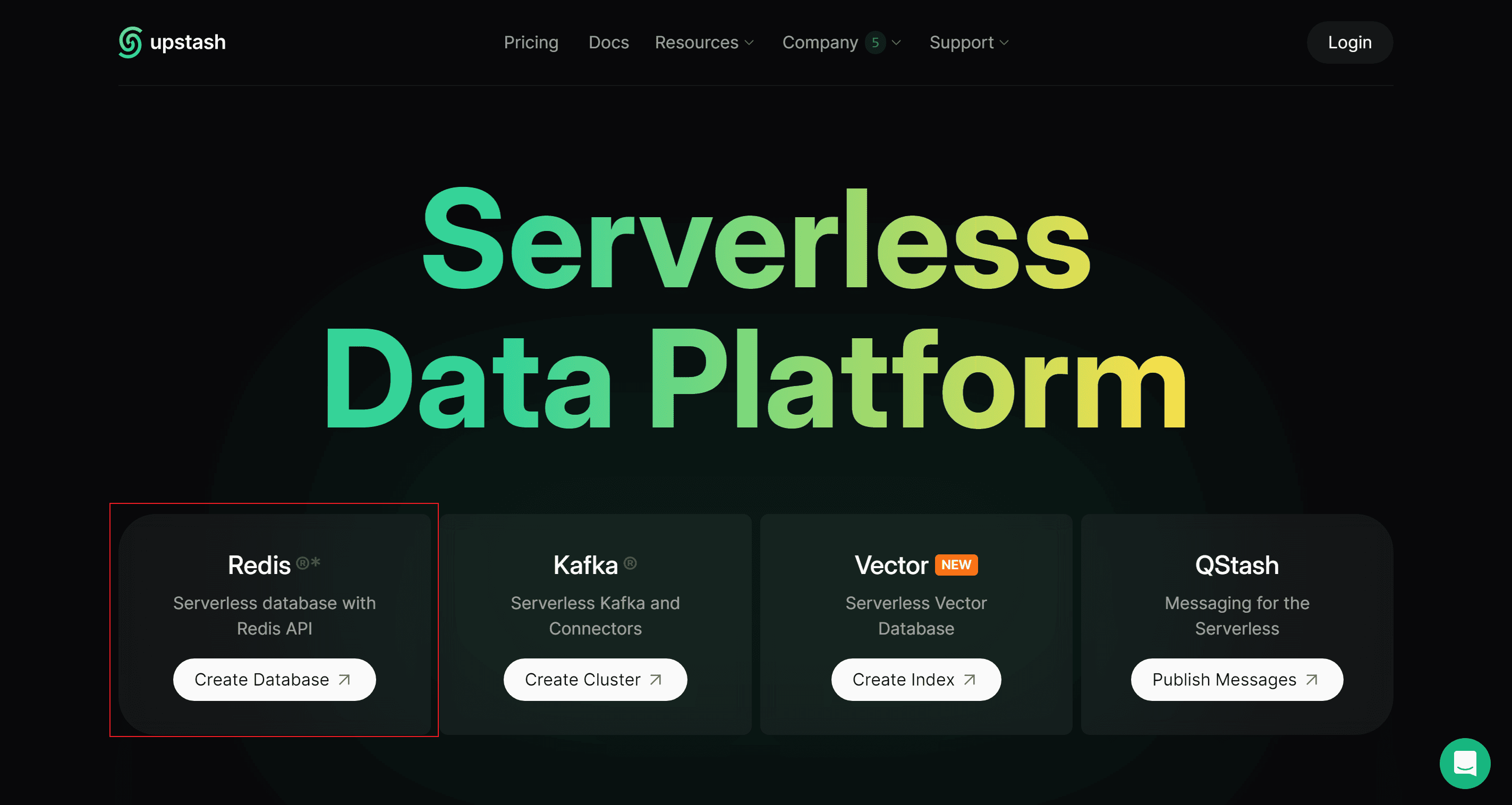Viewport: 1512px width, 805px height.
Task: Expand the Resources chevron arrow
Action: [749, 43]
